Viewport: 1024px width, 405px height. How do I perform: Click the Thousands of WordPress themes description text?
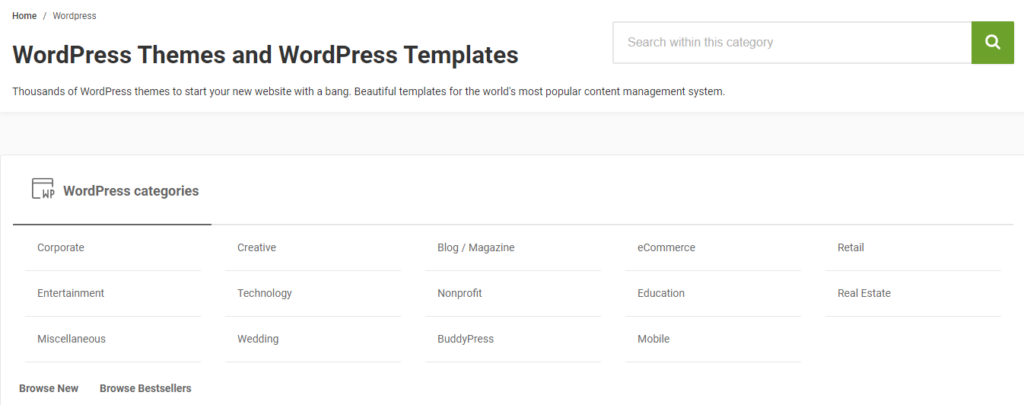pyautogui.click(x=369, y=91)
